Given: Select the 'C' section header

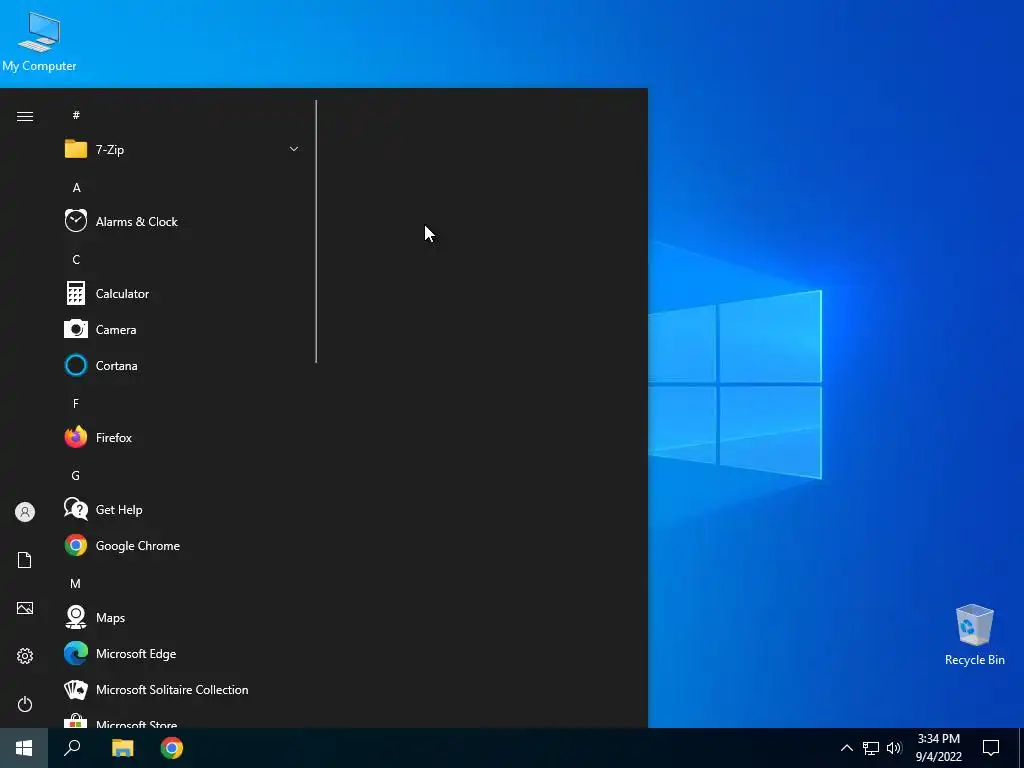Looking at the screenshot, I should (76, 259).
